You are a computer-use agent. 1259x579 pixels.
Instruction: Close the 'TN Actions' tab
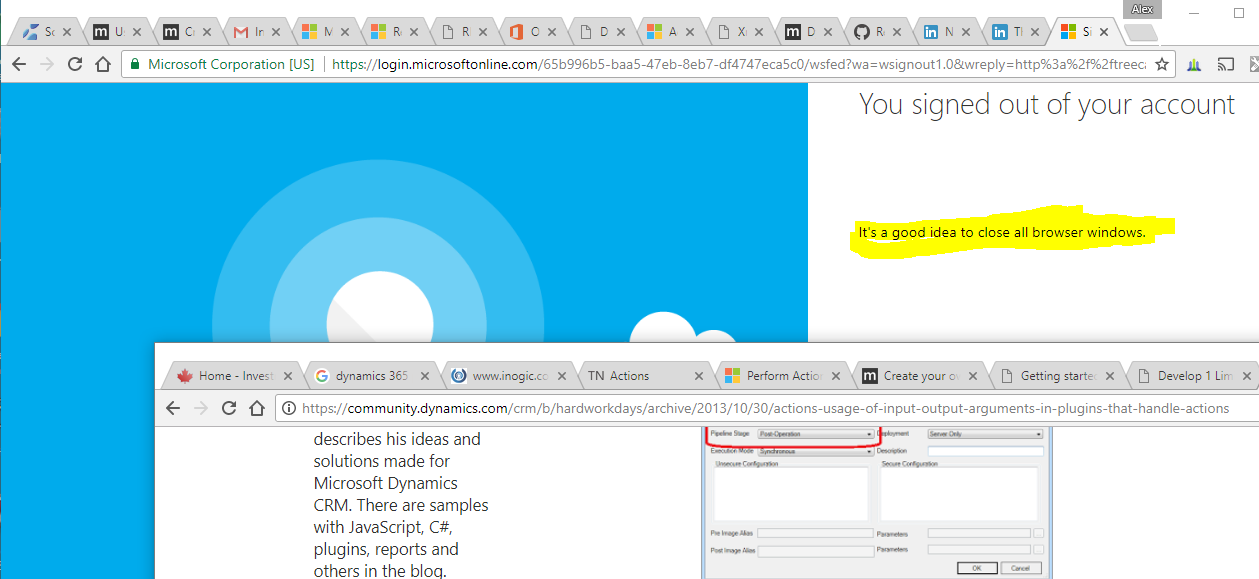coord(699,377)
